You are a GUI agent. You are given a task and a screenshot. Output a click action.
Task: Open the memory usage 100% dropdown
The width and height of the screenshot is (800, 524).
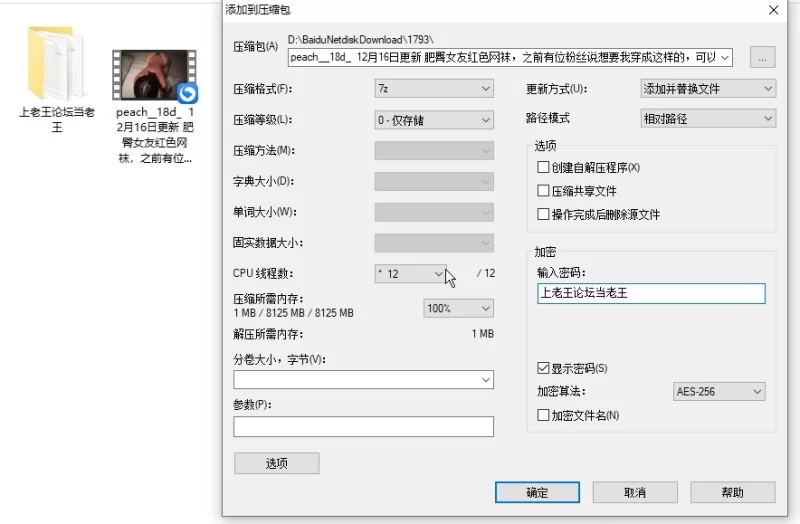(x=458, y=308)
